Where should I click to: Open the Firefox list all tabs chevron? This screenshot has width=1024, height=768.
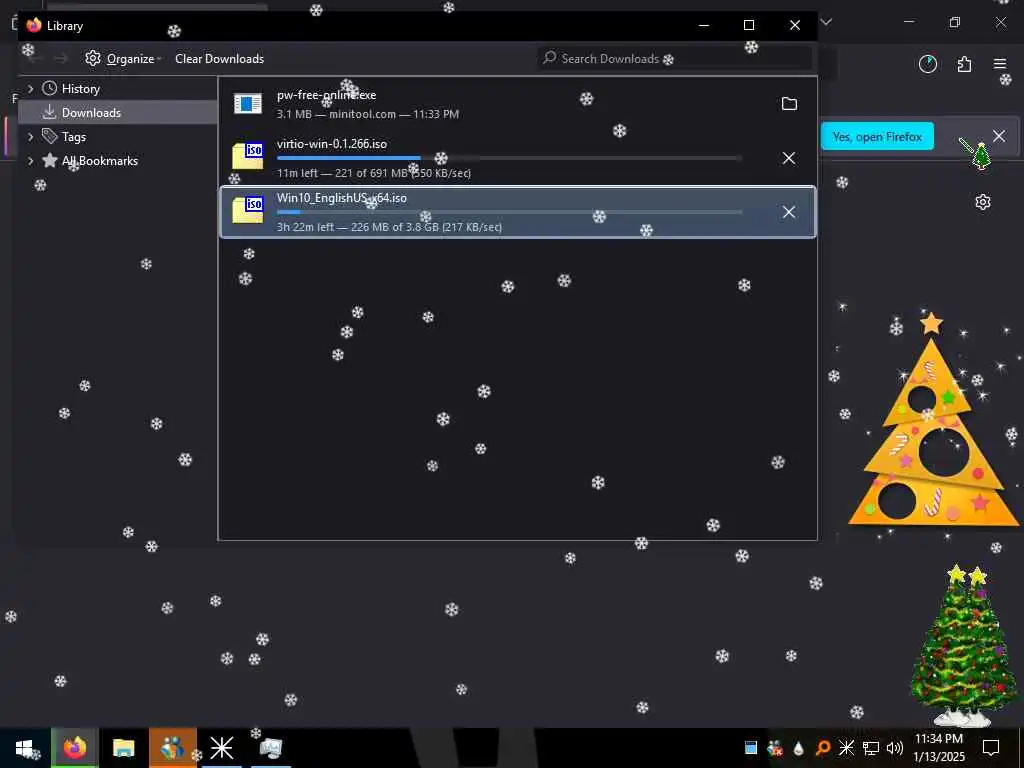827,22
